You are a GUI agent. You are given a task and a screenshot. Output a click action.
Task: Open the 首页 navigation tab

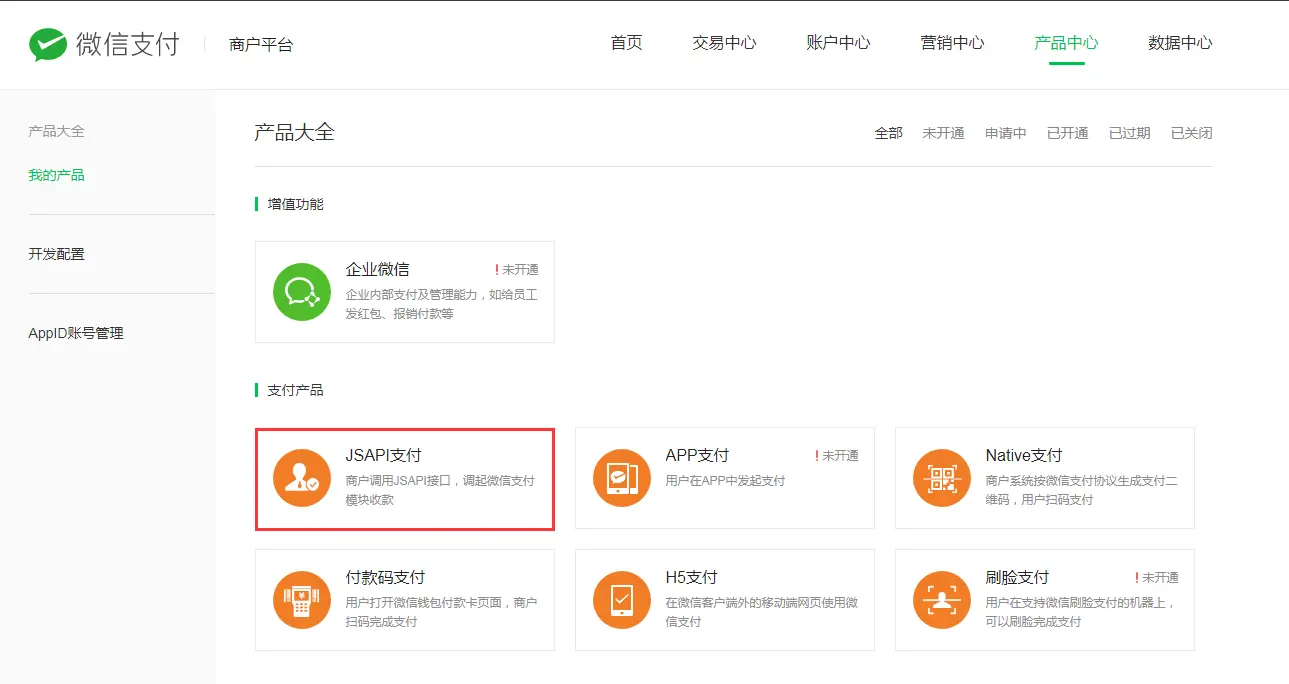pyautogui.click(x=626, y=43)
